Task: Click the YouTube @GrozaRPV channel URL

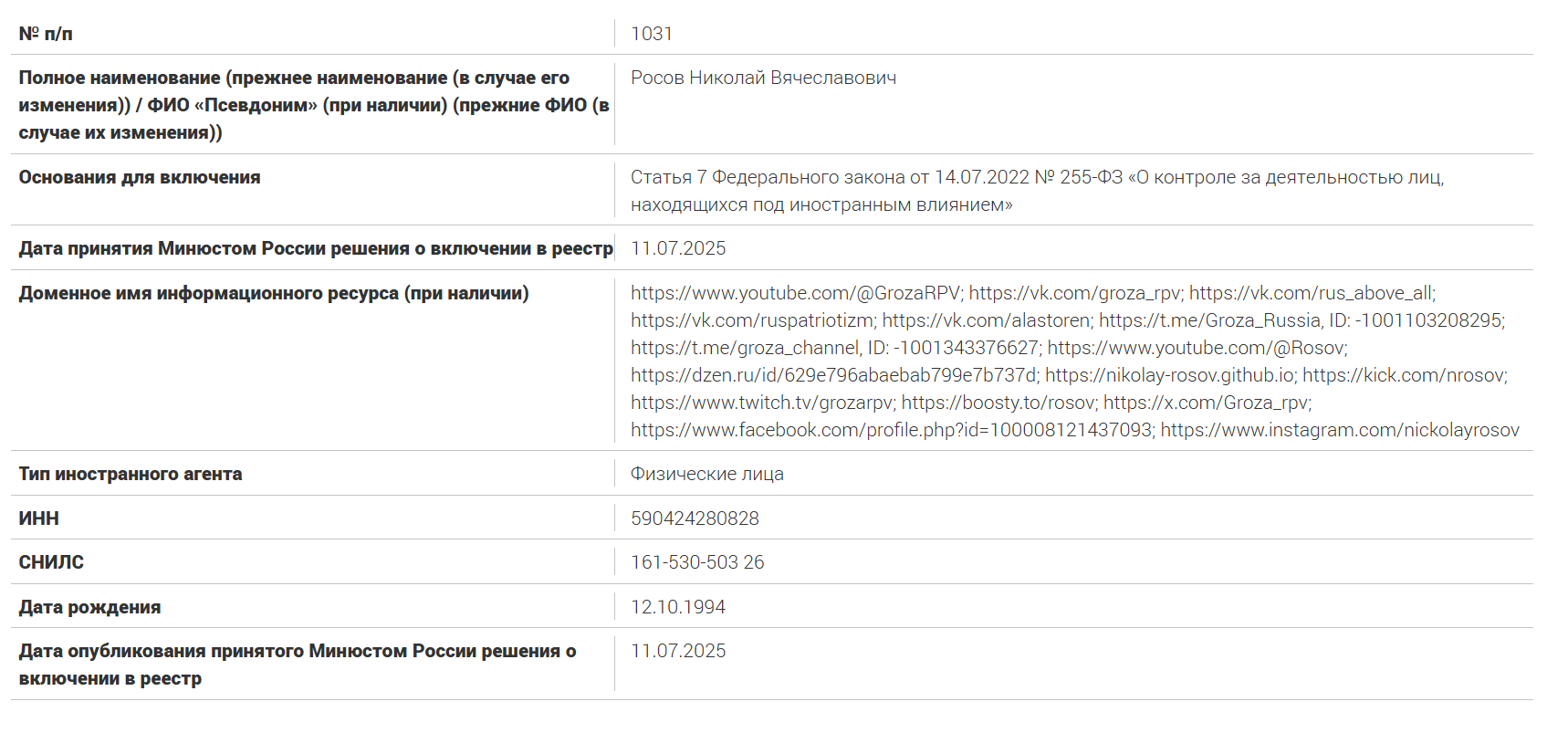Action: (x=795, y=293)
